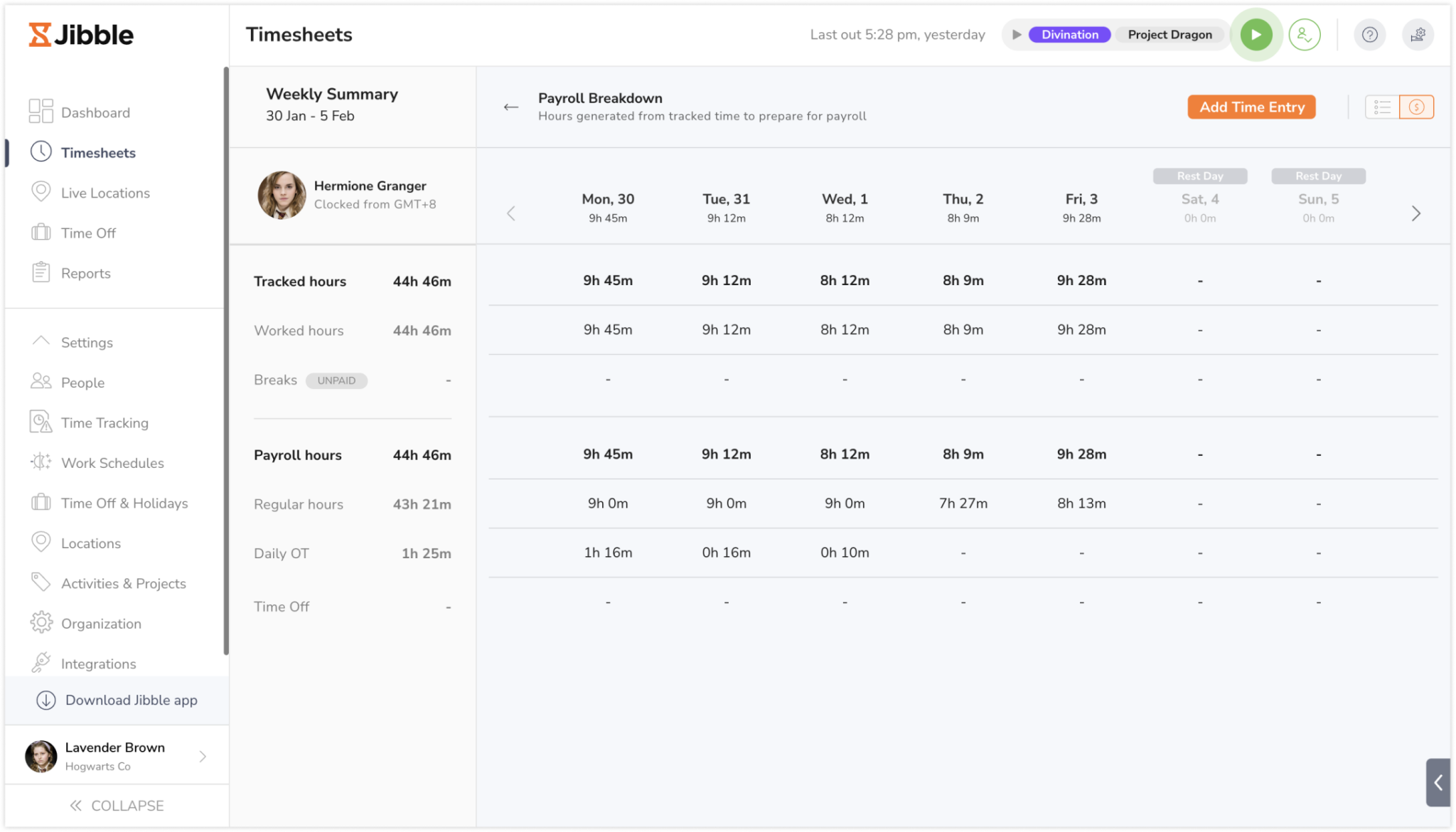The image size is (1456, 832).
Task: Select the Timesheets clock icon
Action: click(41, 151)
